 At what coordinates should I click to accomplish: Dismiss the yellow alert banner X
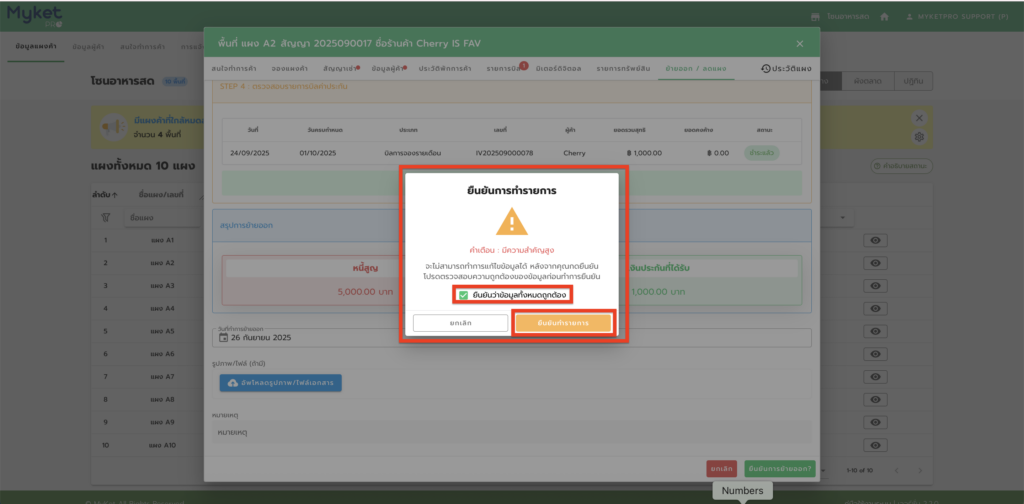[x=919, y=117]
